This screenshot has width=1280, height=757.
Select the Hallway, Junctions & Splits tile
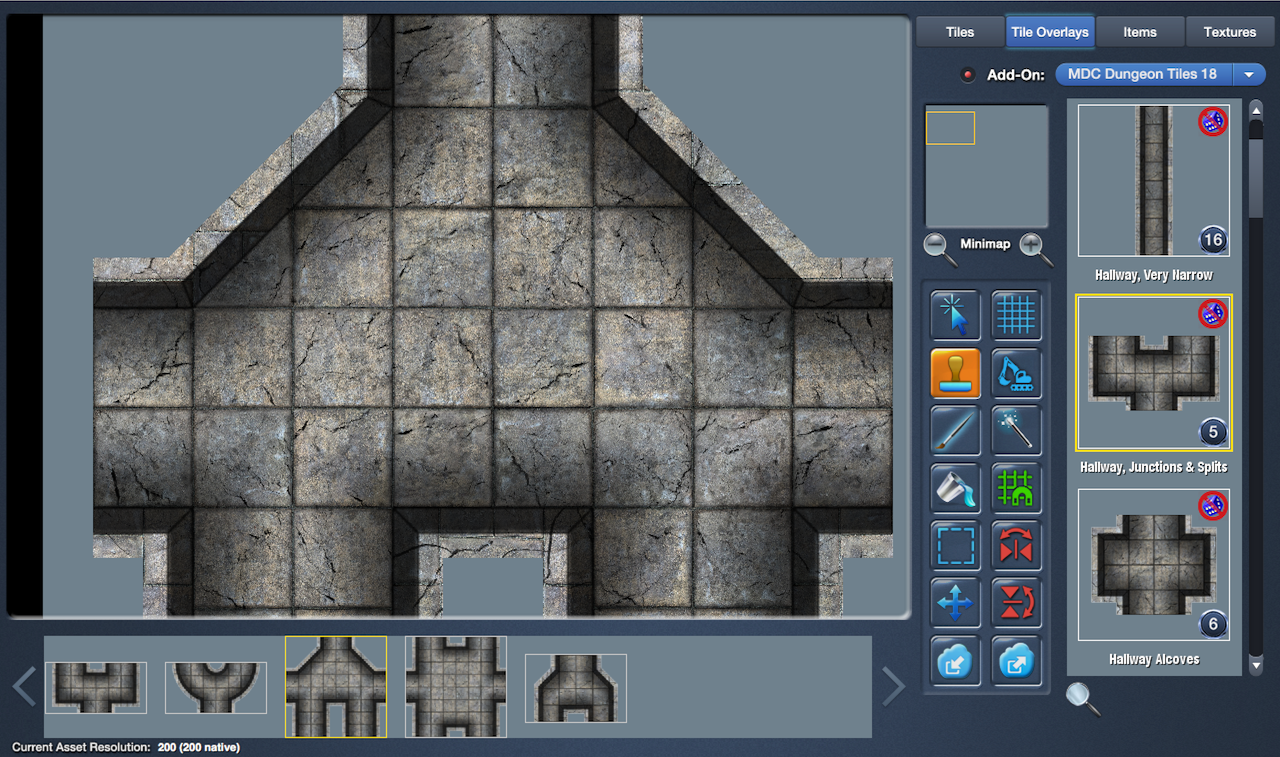[1154, 373]
